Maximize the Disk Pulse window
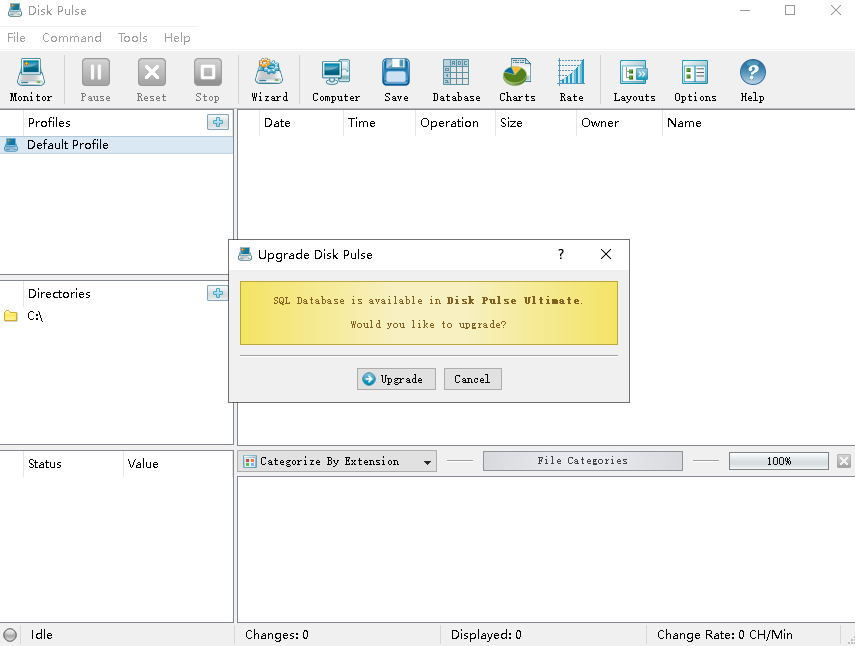The height and width of the screenshot is (646, 855). (790, 10)
